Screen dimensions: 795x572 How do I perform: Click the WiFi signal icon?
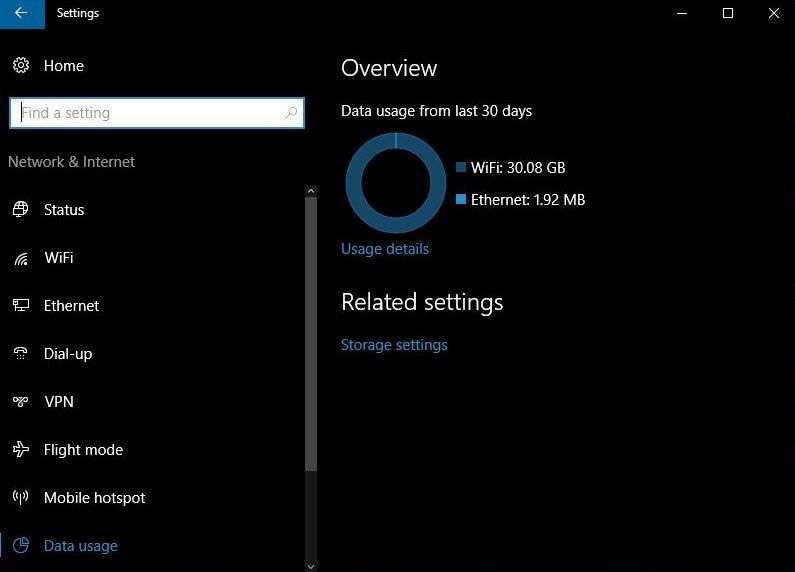[x=21, y=258]
